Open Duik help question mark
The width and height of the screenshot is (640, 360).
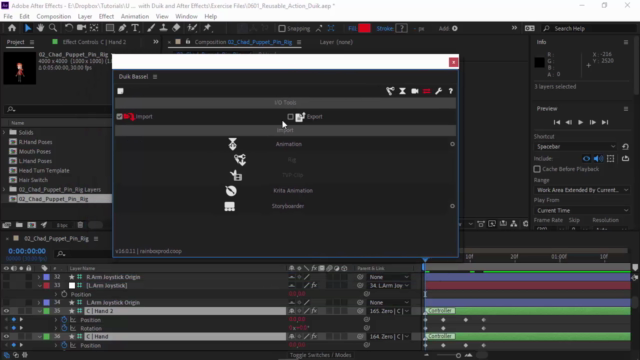[451, 91]
